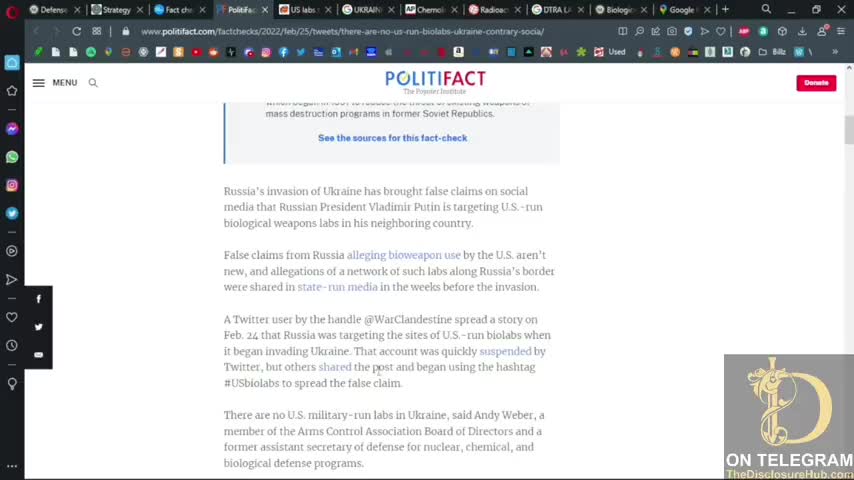Open the sidebar home icon
Screen dimensions: 854x480
[12, 63]
